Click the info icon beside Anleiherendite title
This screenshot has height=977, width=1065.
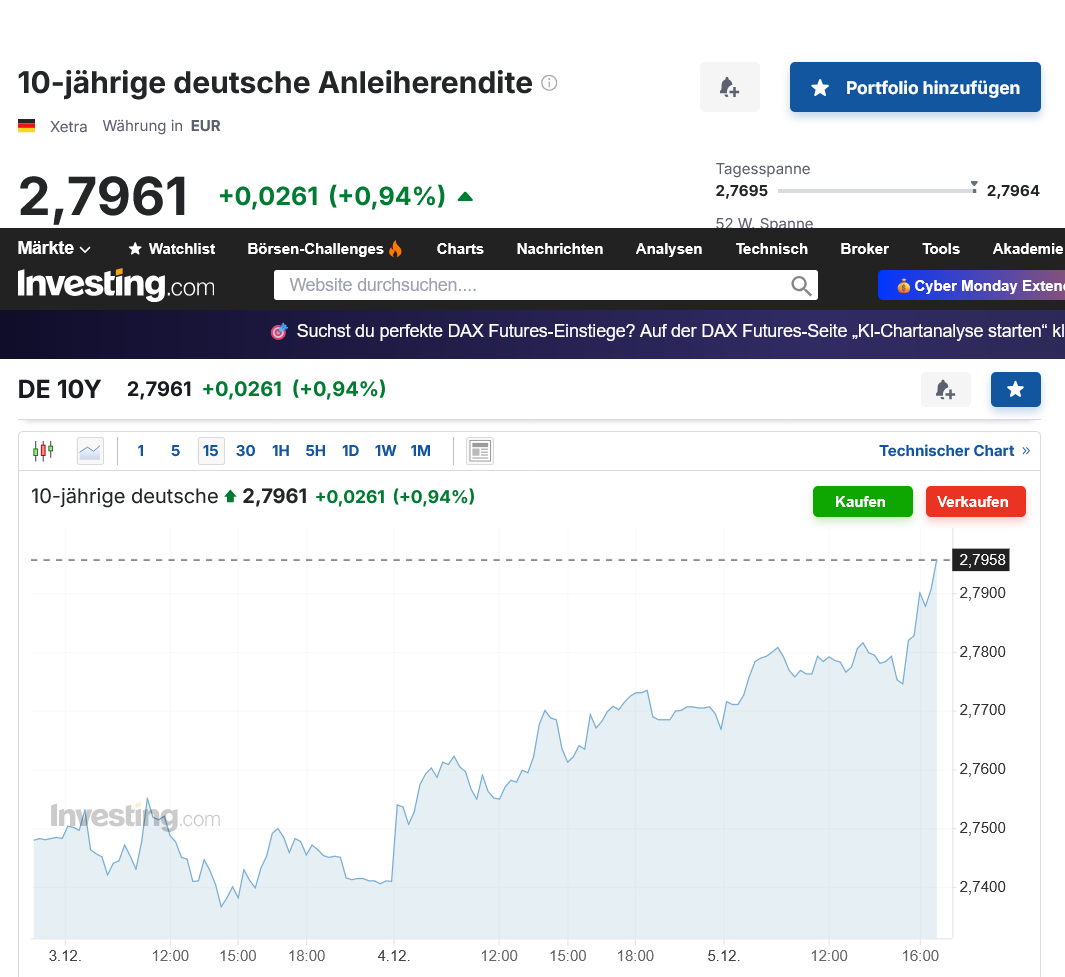(549, 83)
